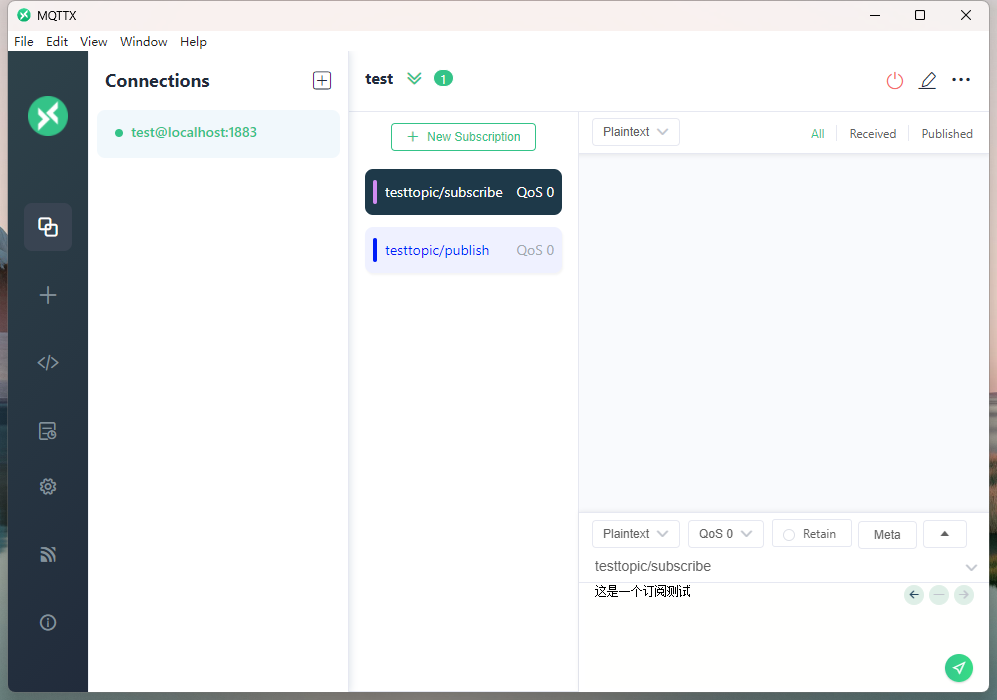Open the QoS 0 publish dropdown
997x700 pixels.
tap(725, 534)
